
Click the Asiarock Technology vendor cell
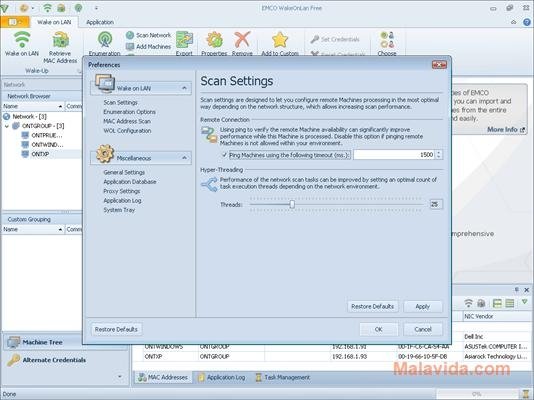click(x=498, y=356)
